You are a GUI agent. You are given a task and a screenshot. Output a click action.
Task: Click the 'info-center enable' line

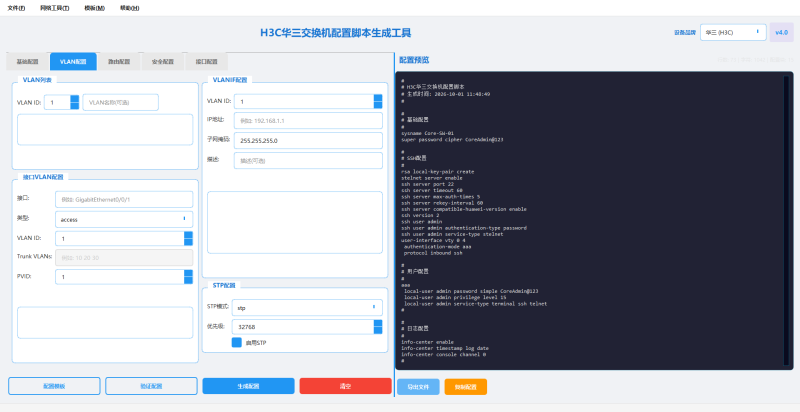[x=427, y=342]
